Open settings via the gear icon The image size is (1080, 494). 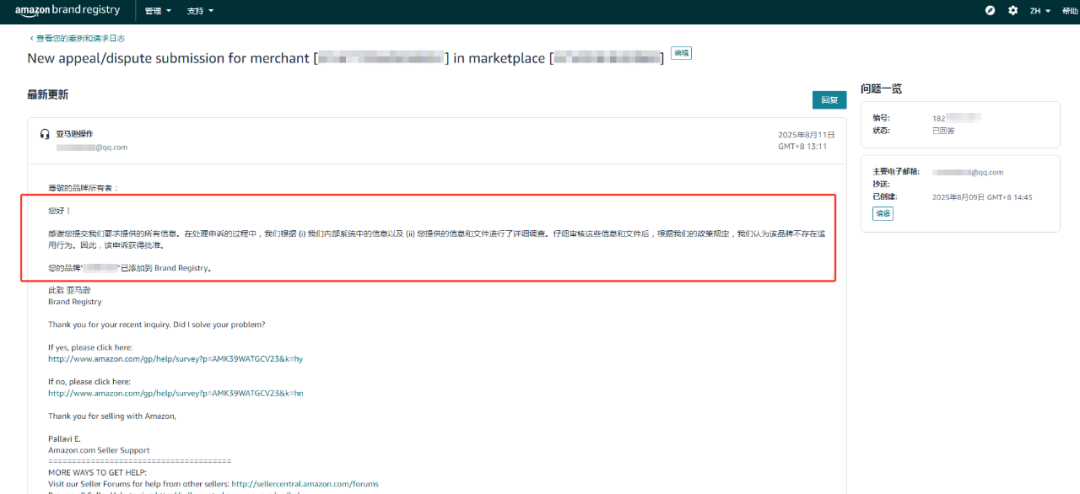[x=1012, y=10]
